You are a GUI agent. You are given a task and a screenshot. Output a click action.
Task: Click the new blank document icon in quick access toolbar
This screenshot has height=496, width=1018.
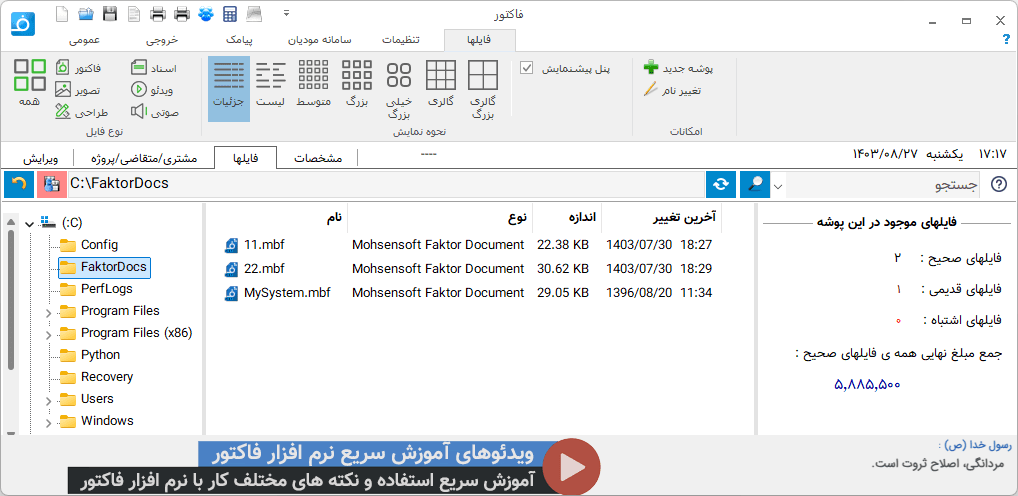coord(62,13)
